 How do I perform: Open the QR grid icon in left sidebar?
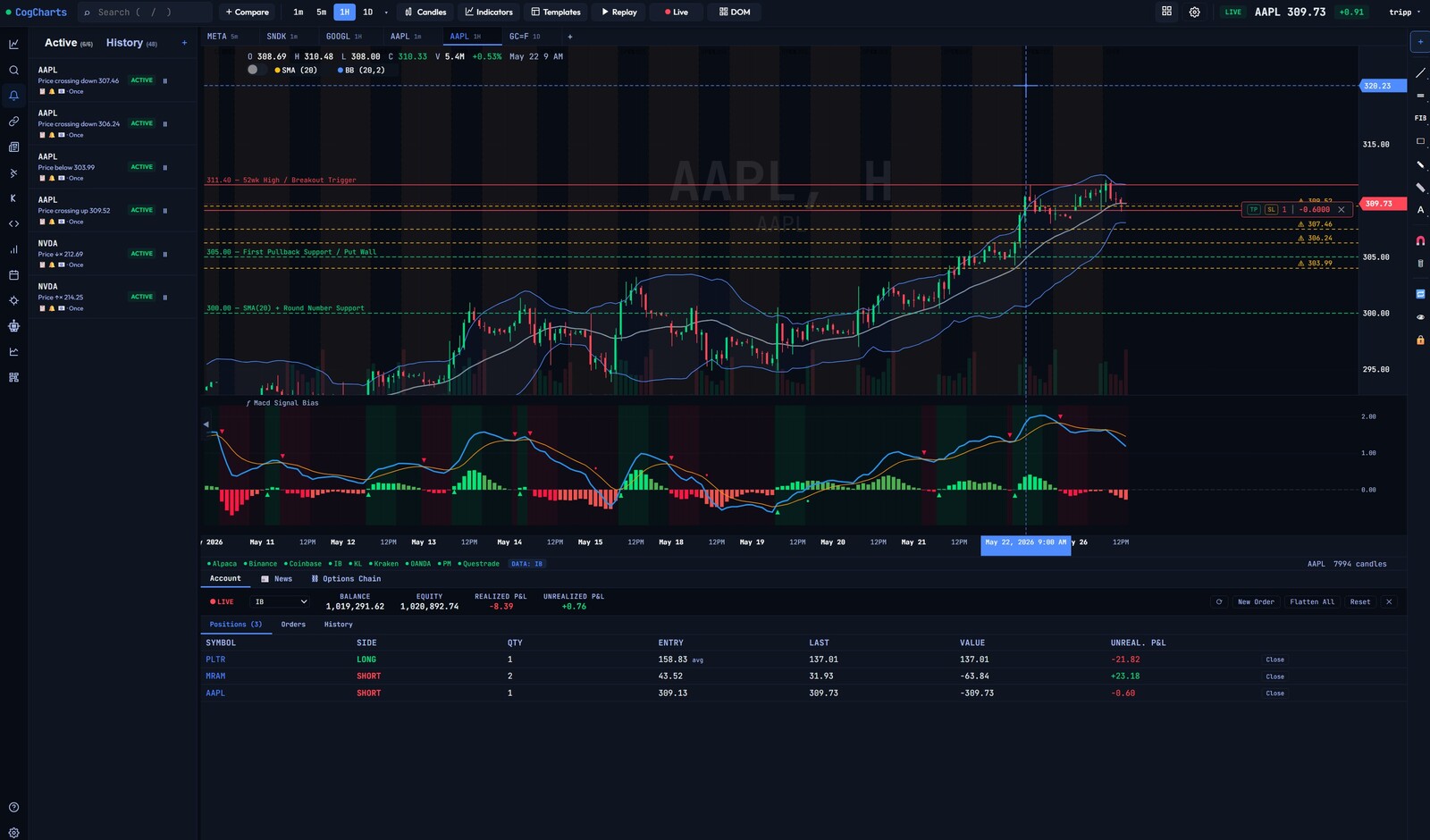(13, 377)
